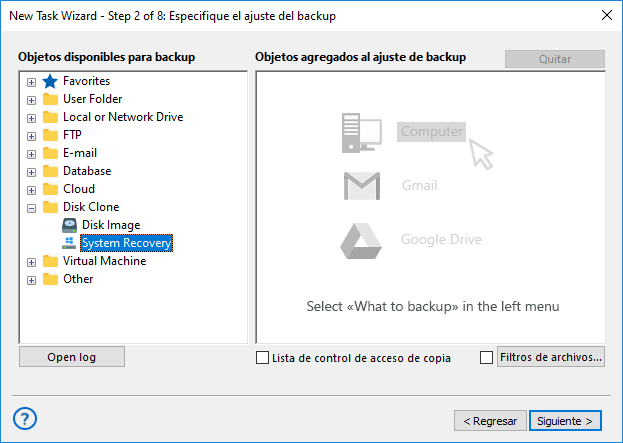Viewport: 623px width, 443px height.
Task: Tick the checkbox beside Filtros de archivos
Action: (x=487, y=357)
